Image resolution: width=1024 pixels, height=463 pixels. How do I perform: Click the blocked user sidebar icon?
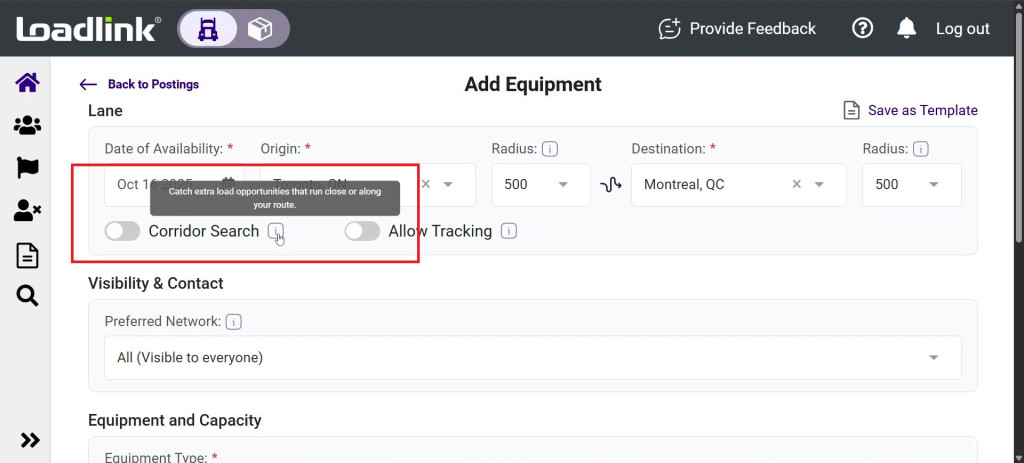tap(27, 211)
